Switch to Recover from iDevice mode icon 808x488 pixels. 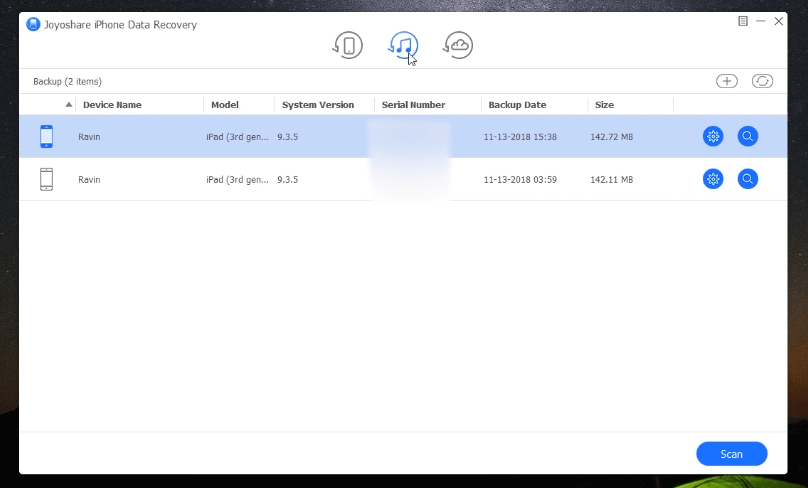point(347,45)
